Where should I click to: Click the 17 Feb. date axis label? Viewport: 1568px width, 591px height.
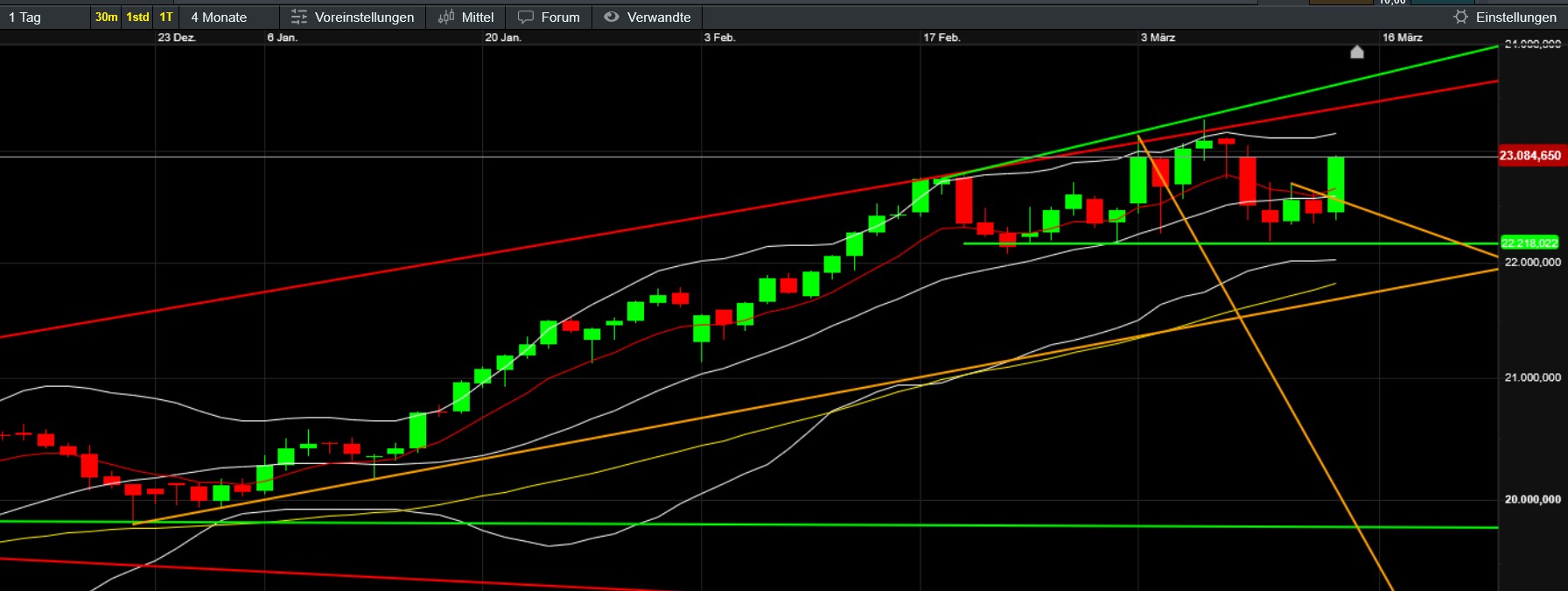[x=941, y=38]
